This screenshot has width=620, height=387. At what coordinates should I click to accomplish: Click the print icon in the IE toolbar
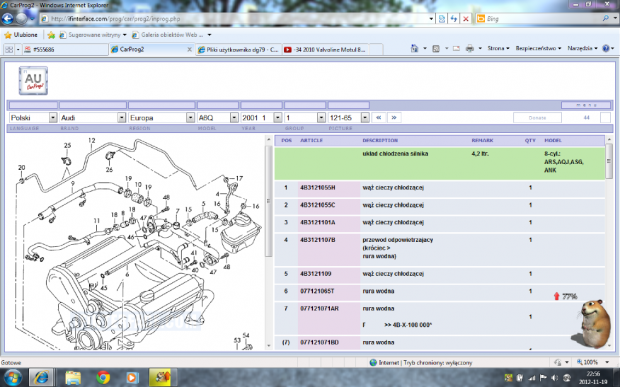(470, 49)
